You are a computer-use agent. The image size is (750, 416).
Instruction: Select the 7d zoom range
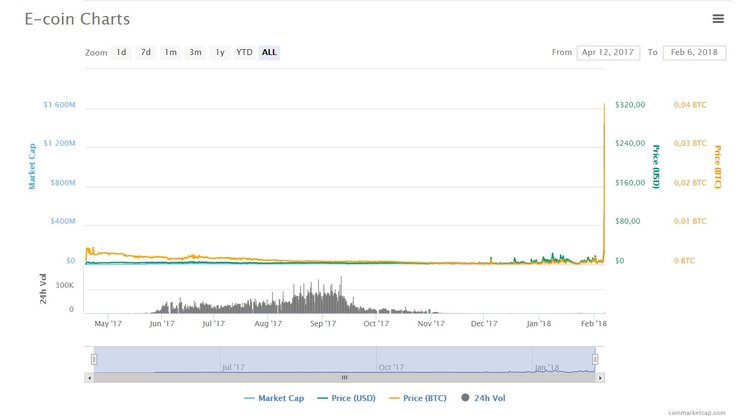[146, 52]
